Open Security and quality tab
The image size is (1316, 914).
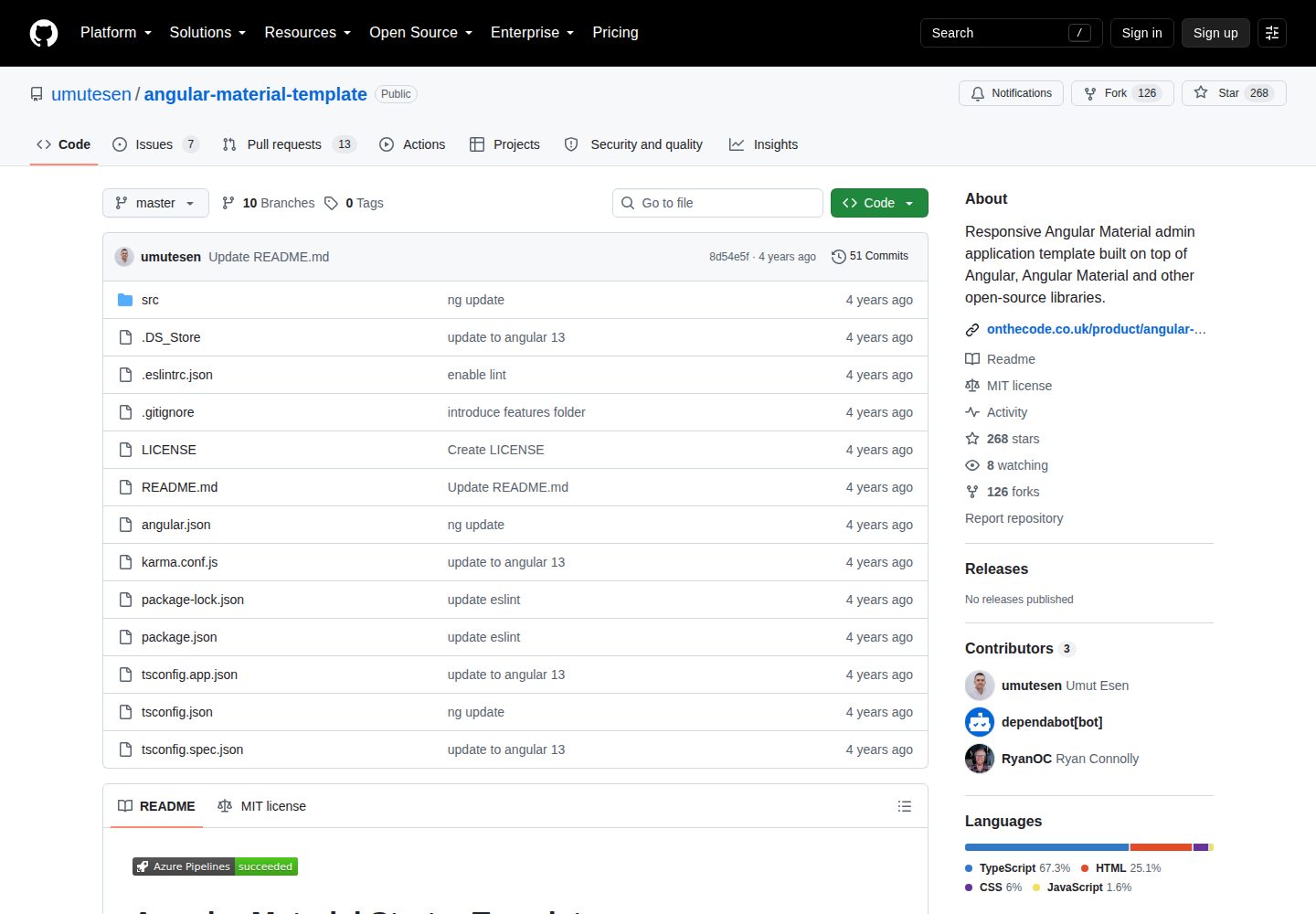[x=633, y=144]
